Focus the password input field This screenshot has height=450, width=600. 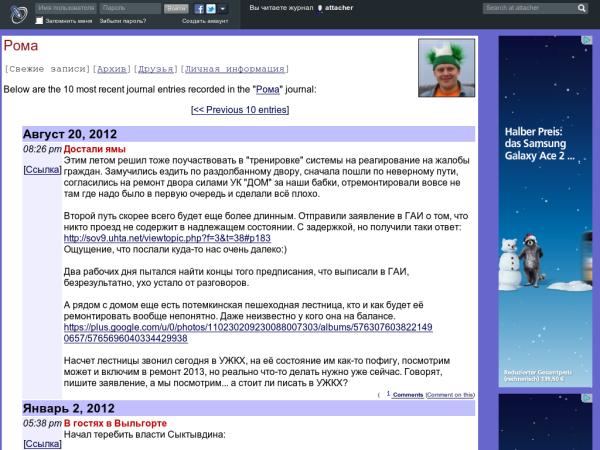130,8
